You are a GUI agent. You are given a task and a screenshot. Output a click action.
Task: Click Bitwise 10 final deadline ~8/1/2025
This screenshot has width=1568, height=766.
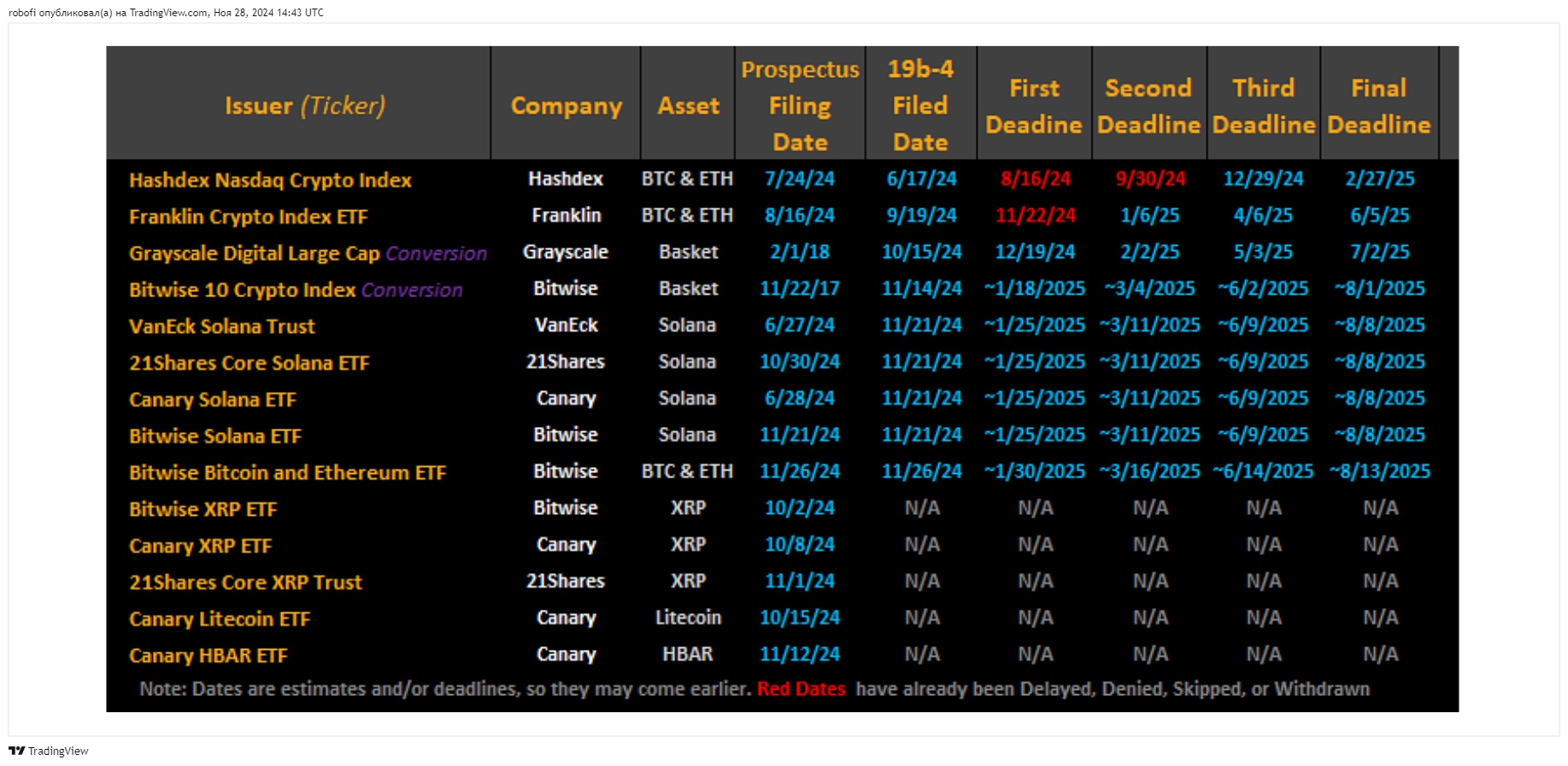pos(1380,289)
